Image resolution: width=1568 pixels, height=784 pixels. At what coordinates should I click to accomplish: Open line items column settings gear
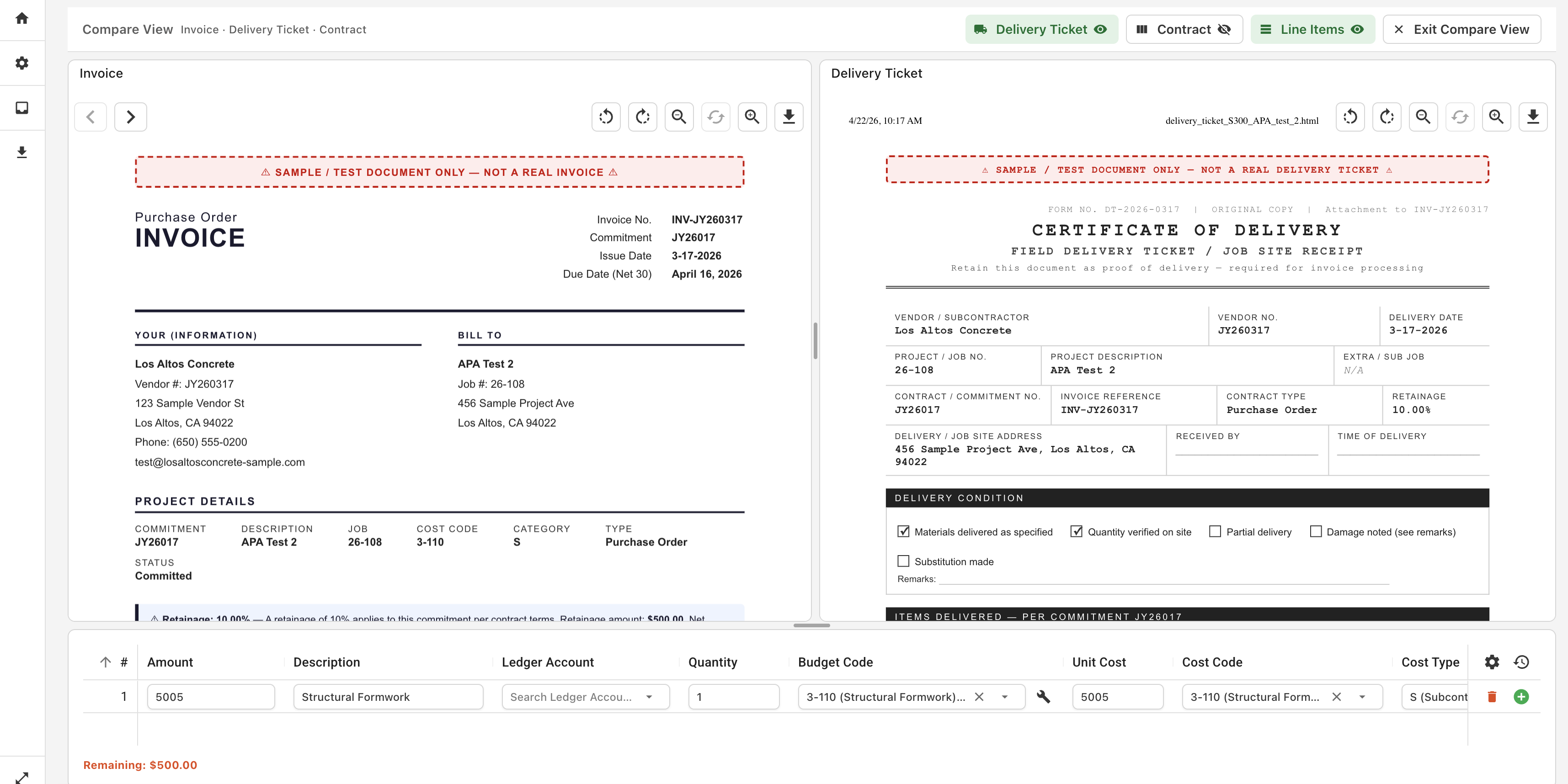coord(1491,662)
